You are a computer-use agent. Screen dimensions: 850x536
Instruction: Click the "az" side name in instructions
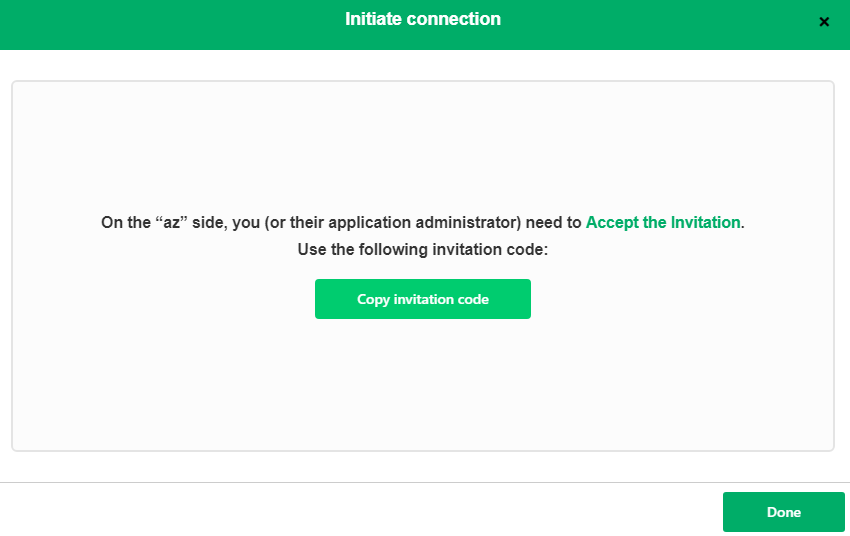coord(173,222)
